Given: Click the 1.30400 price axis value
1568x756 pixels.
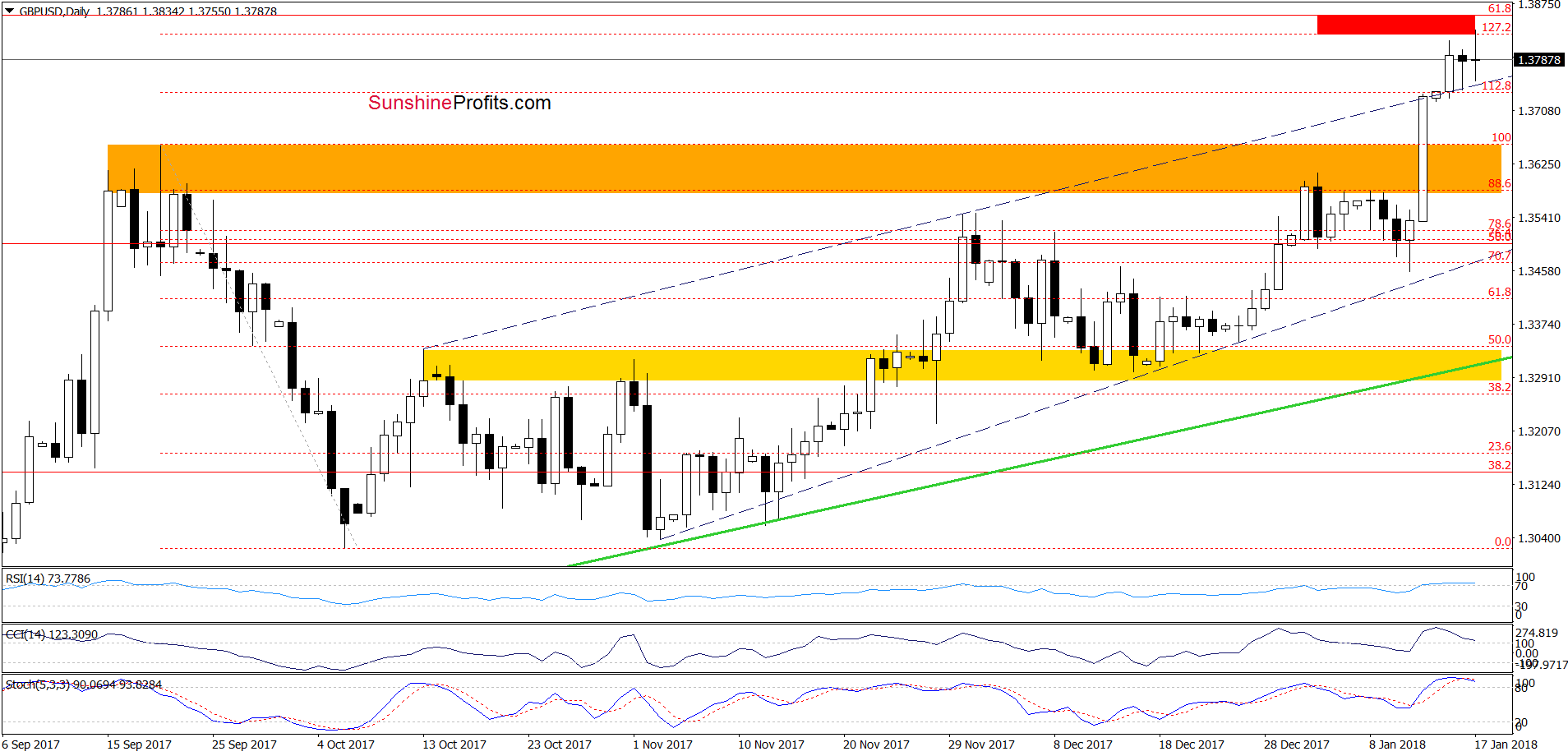Looking at the screenshot, I should (x=1538, y=538).
